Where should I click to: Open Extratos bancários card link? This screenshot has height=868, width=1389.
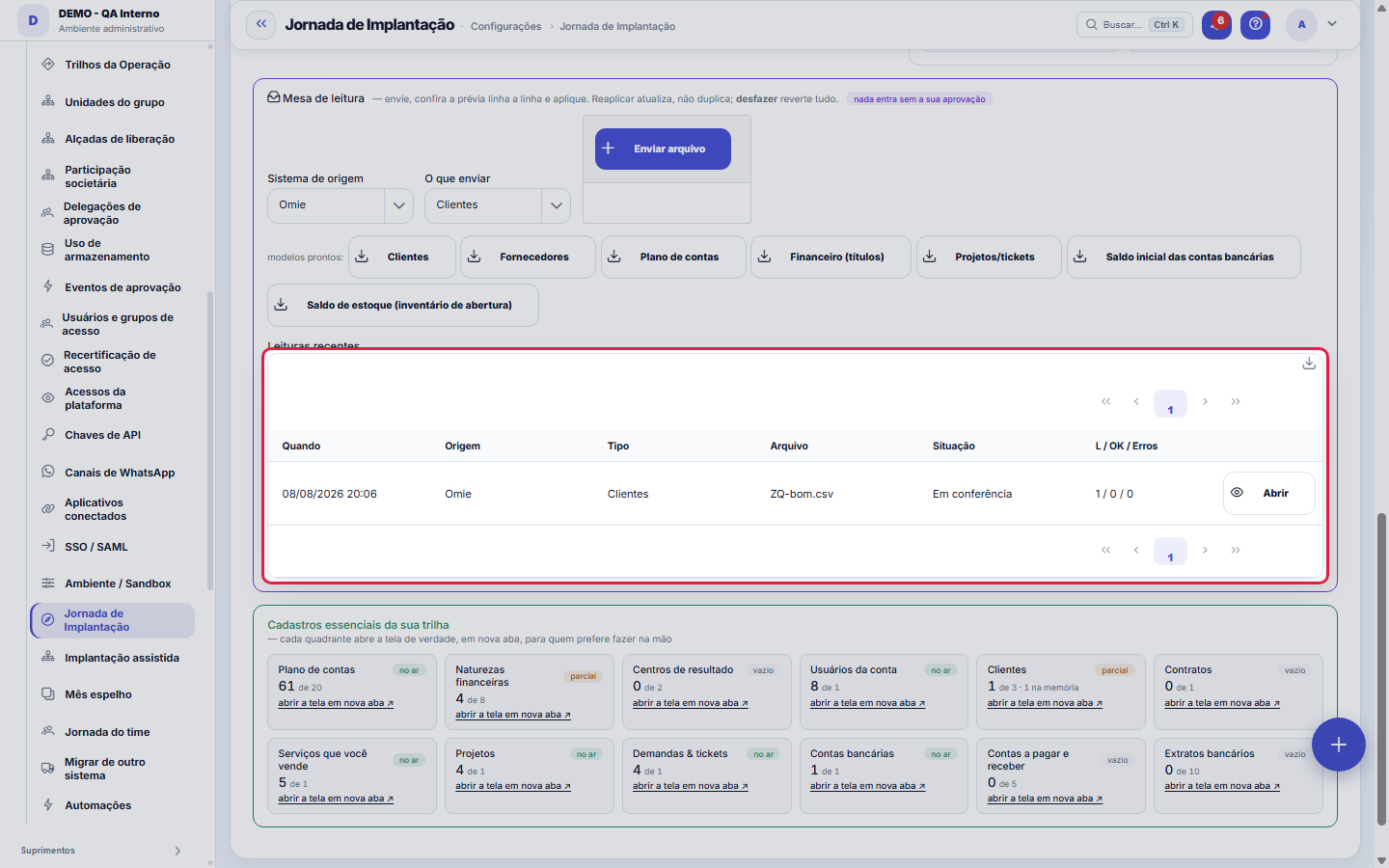[x=1222, y=787]
